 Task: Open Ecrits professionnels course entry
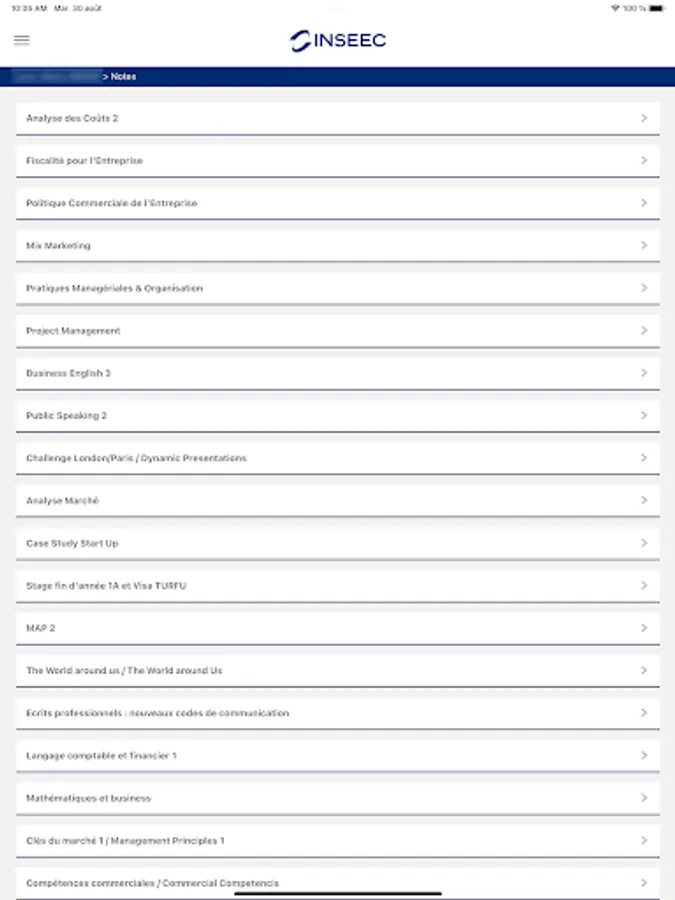157,713
